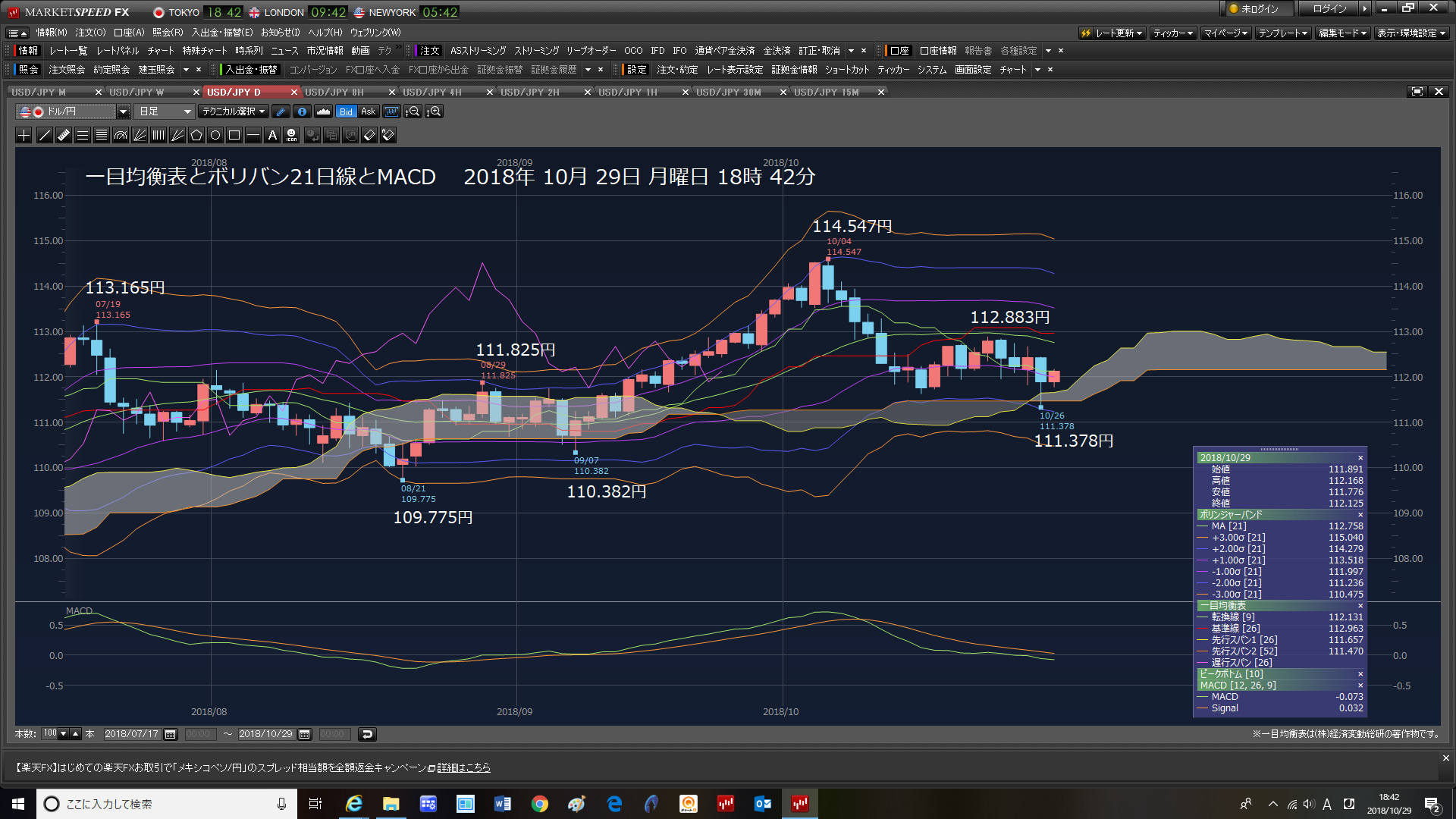Switch price display to Ask
The height and width of the screenshot is (819, 1456).
(368, 111)
